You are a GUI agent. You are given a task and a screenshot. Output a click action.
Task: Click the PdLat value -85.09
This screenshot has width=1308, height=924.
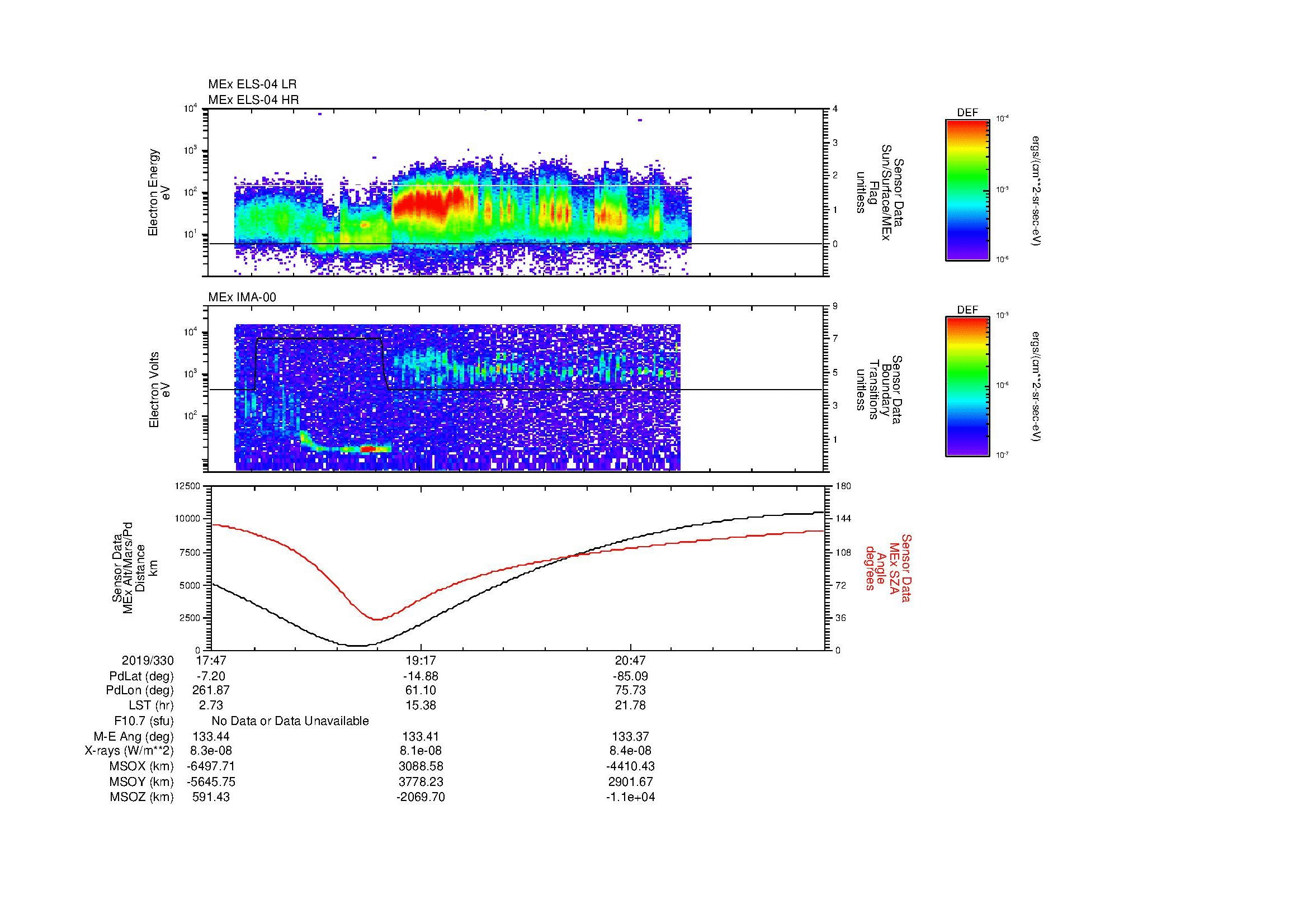[x=630, y=676]
